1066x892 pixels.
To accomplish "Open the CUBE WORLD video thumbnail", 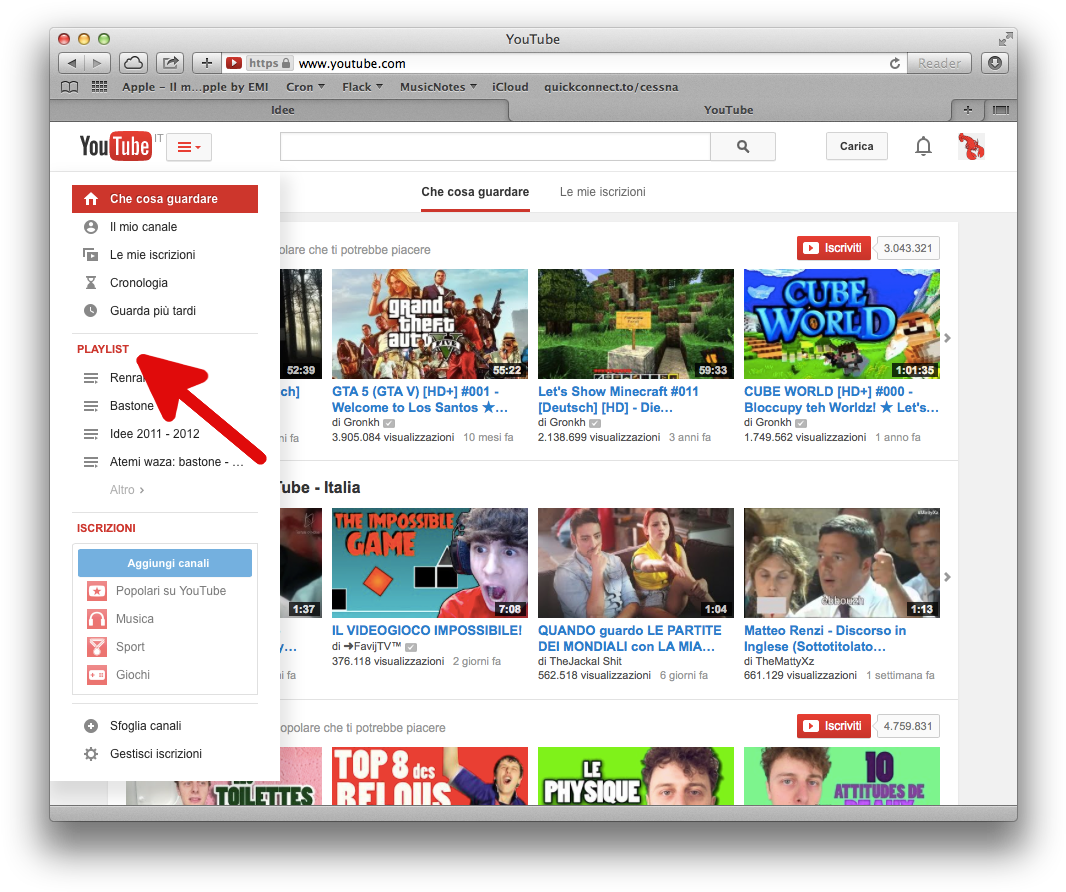I will [x=841, y=324].
